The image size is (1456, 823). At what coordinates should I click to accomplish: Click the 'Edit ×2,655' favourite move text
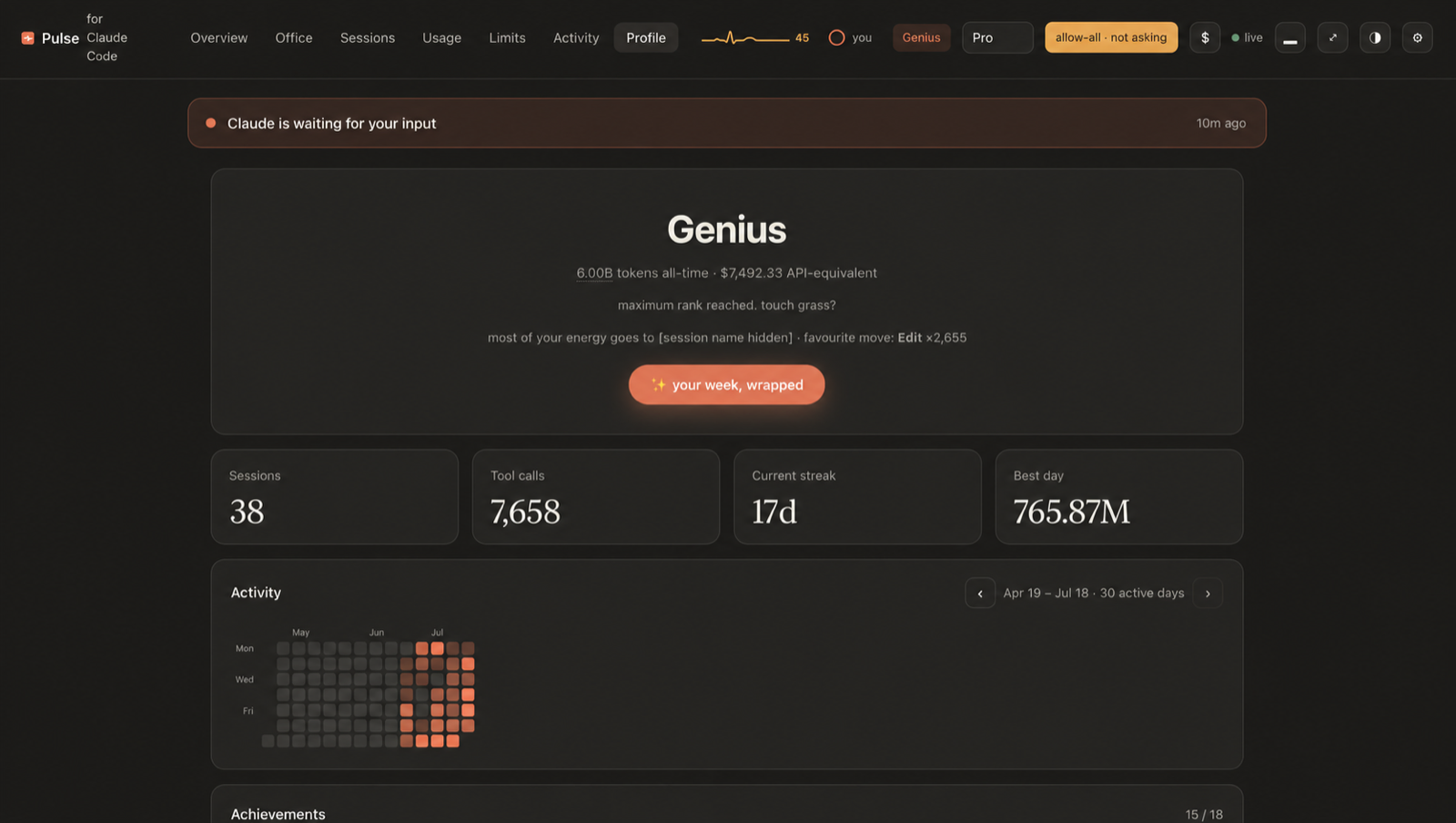pyautogui.click(x=933, y=338)
